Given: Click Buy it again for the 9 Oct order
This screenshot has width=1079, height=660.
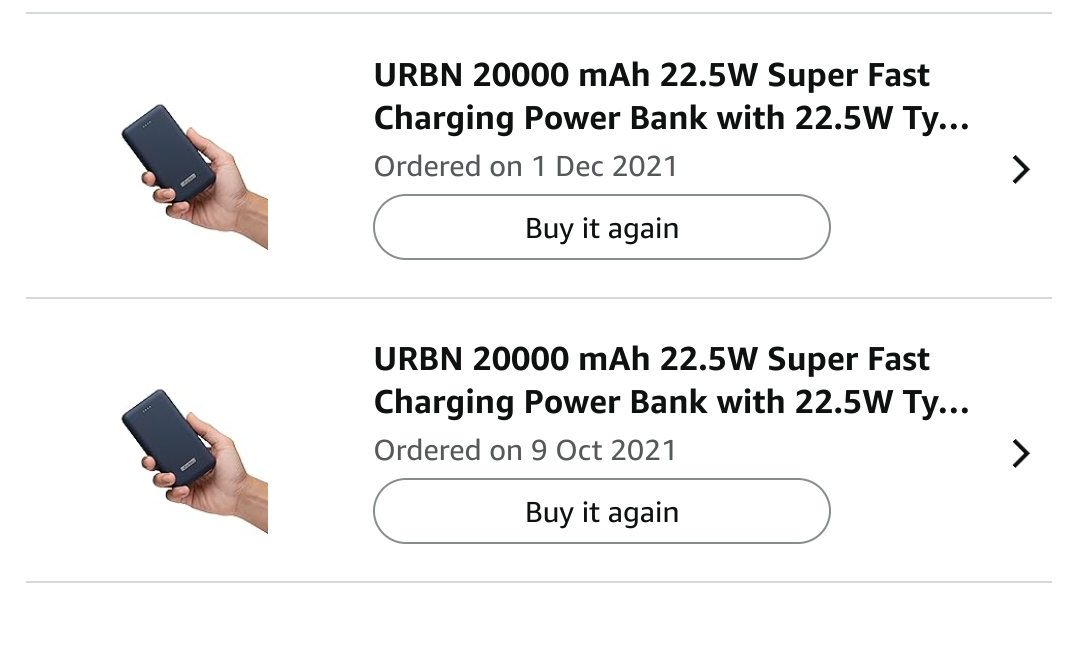Looking at the screenshot, I should click(x=601, y=511).
